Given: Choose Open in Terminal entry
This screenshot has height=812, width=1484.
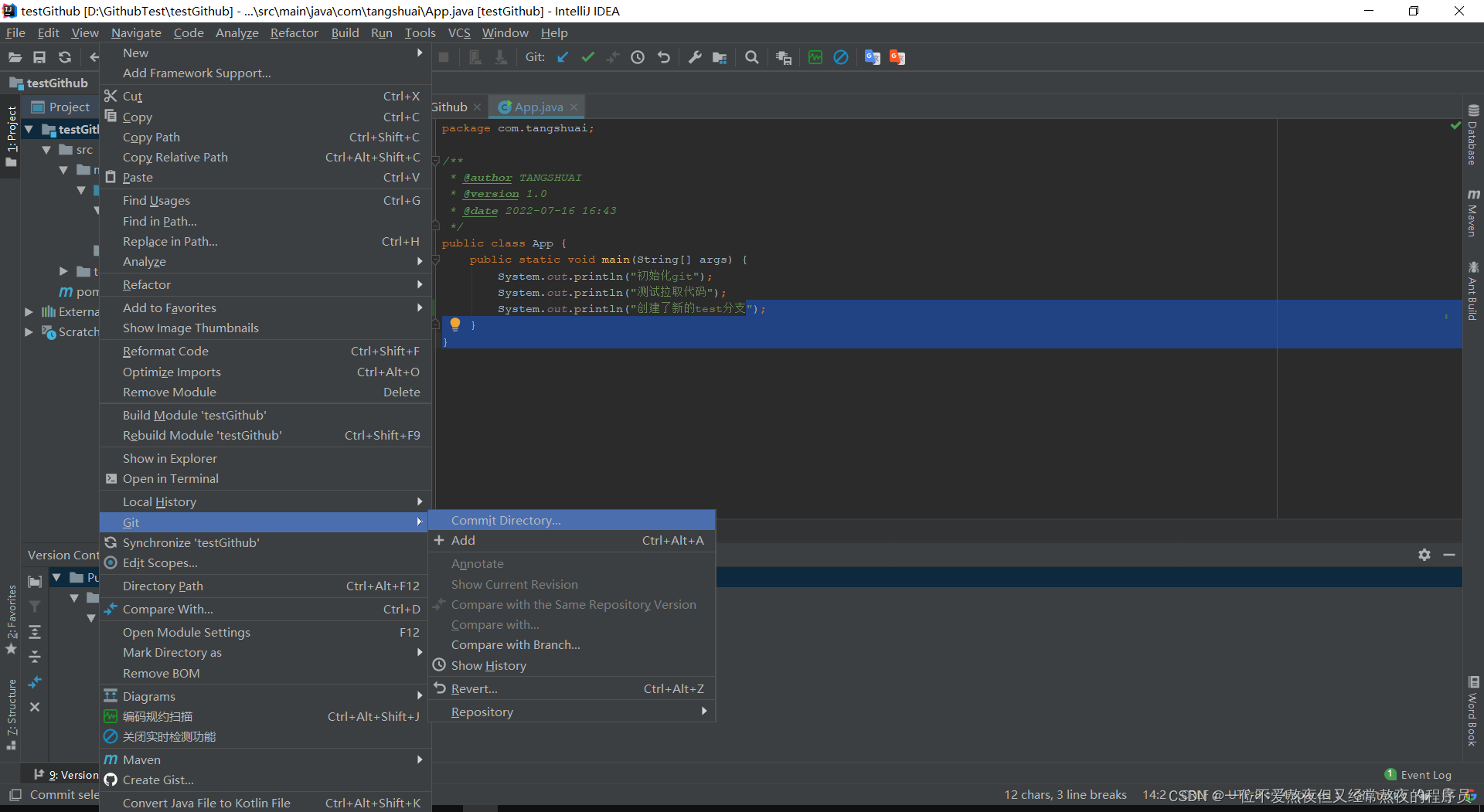Looking at the screenshot, I should [266, 478].
